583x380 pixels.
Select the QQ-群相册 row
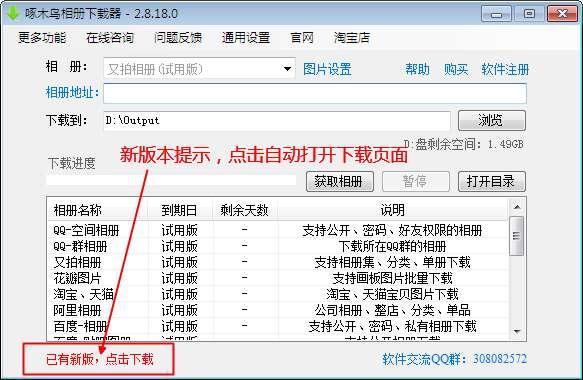[x=278, y=246]
